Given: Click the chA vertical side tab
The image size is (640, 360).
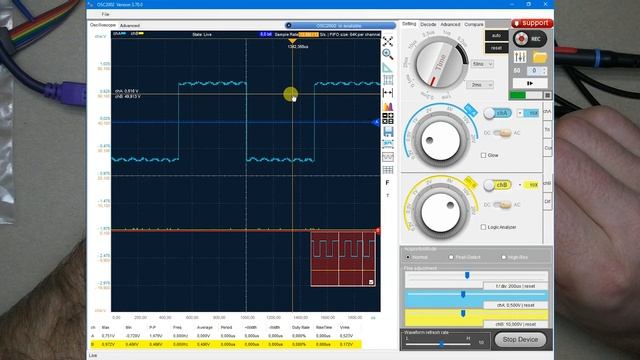Looking at the screenshot, I should click(548, 111).
